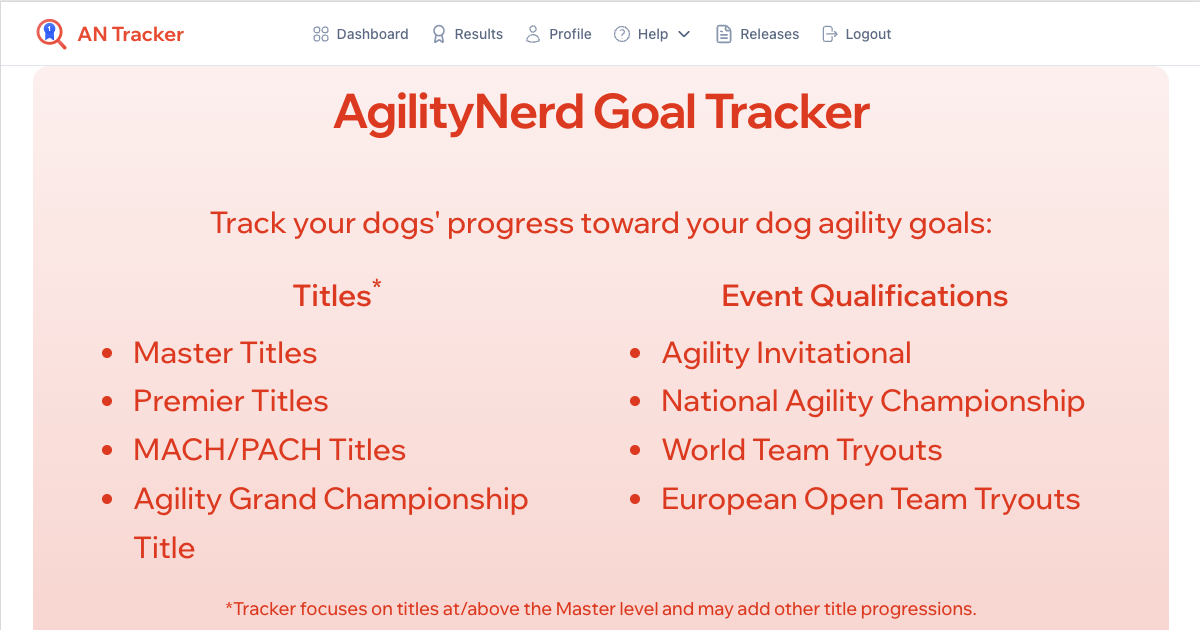Image resolution: width=1200 pixels, height=630 pixels.
Task: Open the Dashboard menu item
Action: 371,33
